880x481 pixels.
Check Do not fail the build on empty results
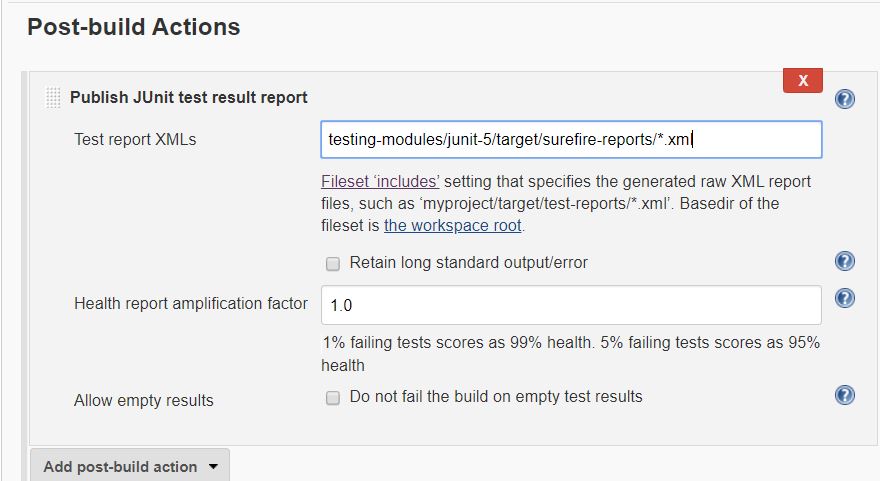tap(333, 398)
